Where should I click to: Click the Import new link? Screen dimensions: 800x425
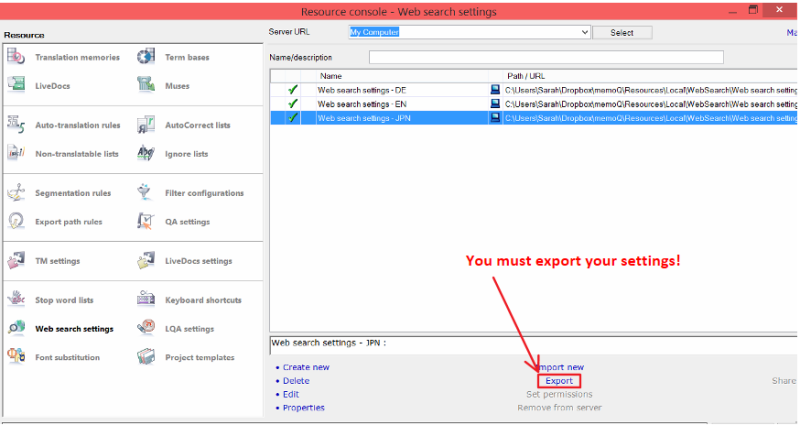[x=561, y=367]
